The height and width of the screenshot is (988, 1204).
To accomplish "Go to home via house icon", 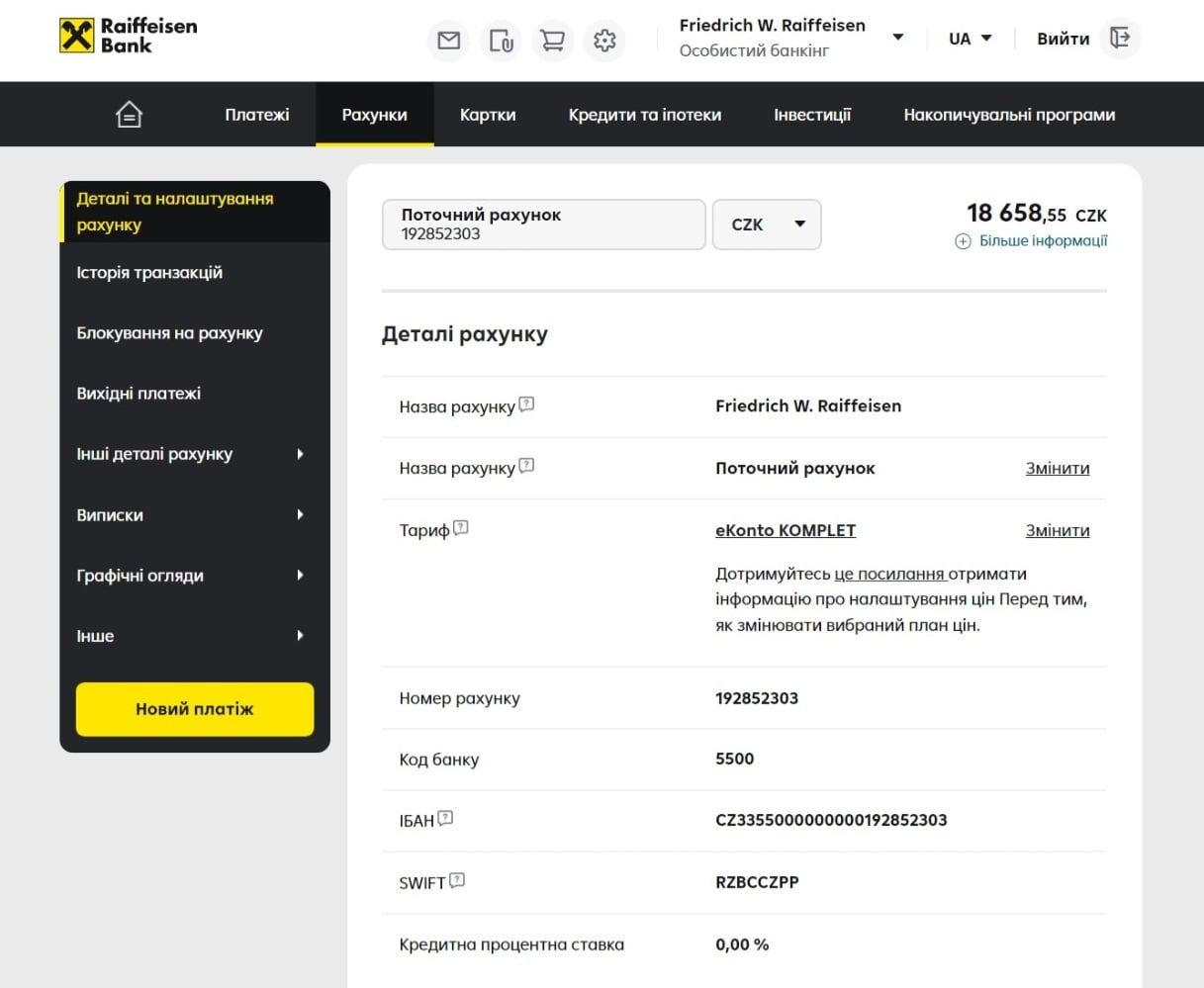I will 129,115.
